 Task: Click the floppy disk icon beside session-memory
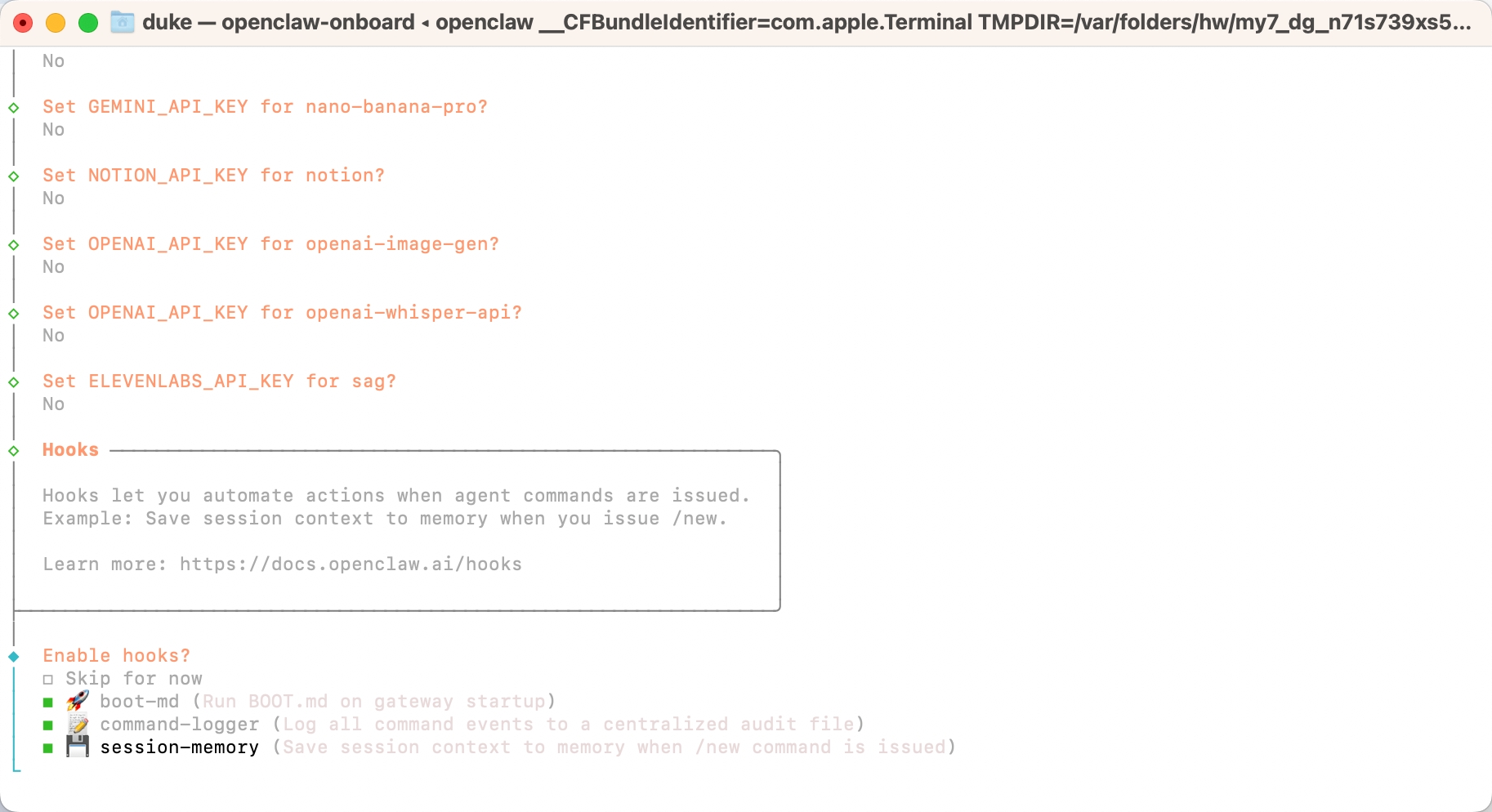[78, 747]
